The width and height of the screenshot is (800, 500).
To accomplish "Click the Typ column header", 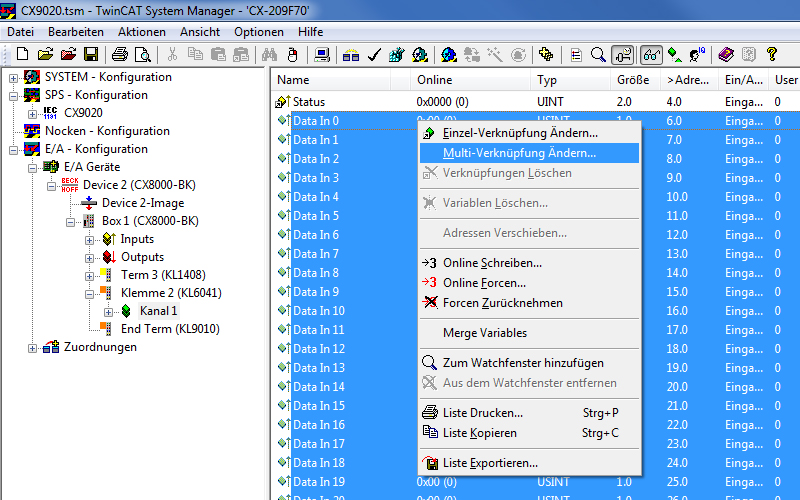I will [570, 80].
